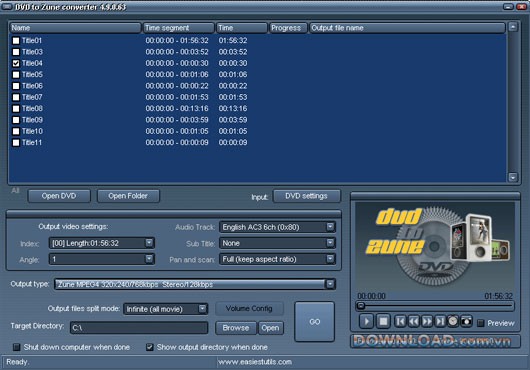Start conversion with GO button
Viewport: 530px width, 370px height.
pyautogui.click(x=315, y=322)
